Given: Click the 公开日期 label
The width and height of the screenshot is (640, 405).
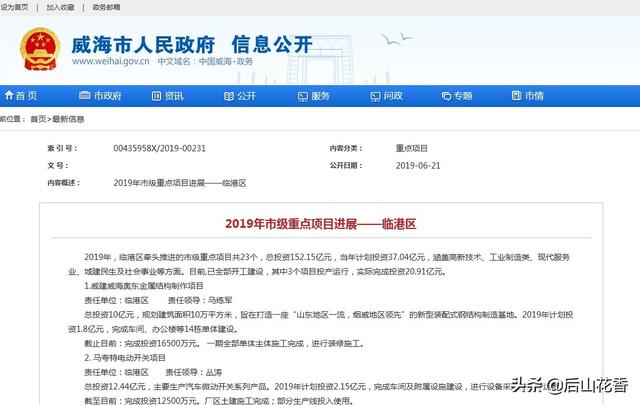Looking at the screenshot, I should tap(346, 166).
